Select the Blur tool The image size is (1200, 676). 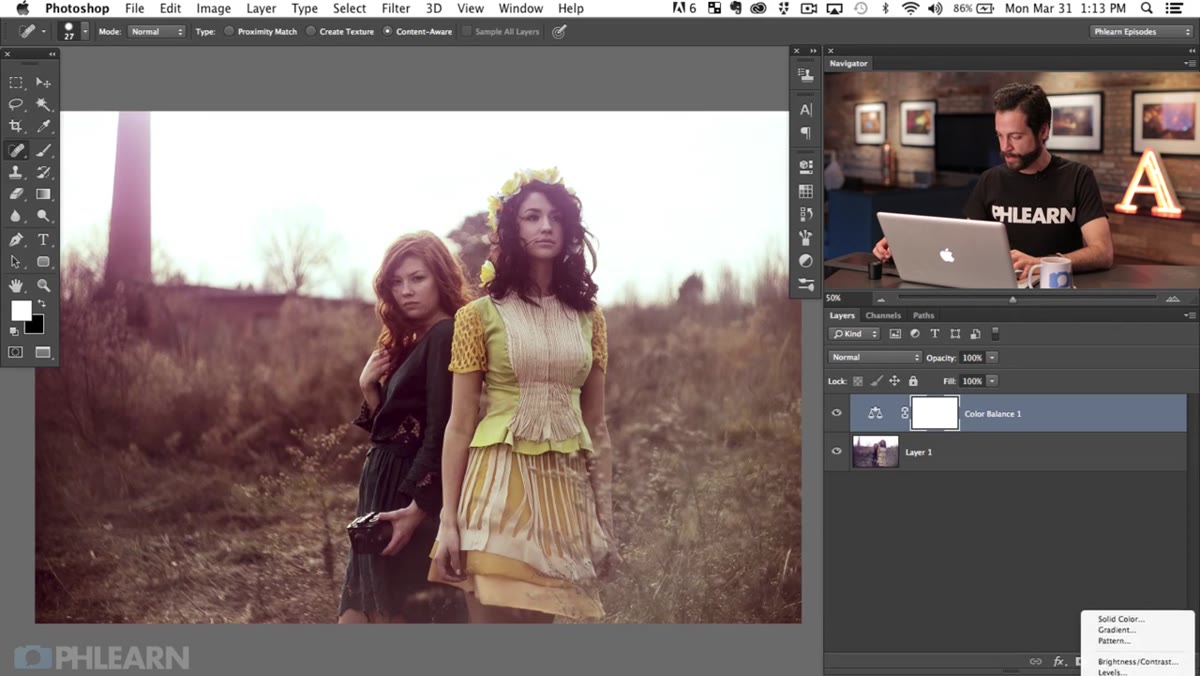point(16,216)
